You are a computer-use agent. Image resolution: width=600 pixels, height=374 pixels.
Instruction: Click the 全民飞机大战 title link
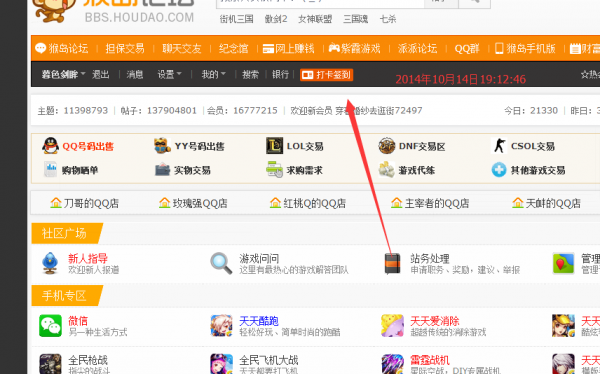pyautogui.click(x=269, y=360)
